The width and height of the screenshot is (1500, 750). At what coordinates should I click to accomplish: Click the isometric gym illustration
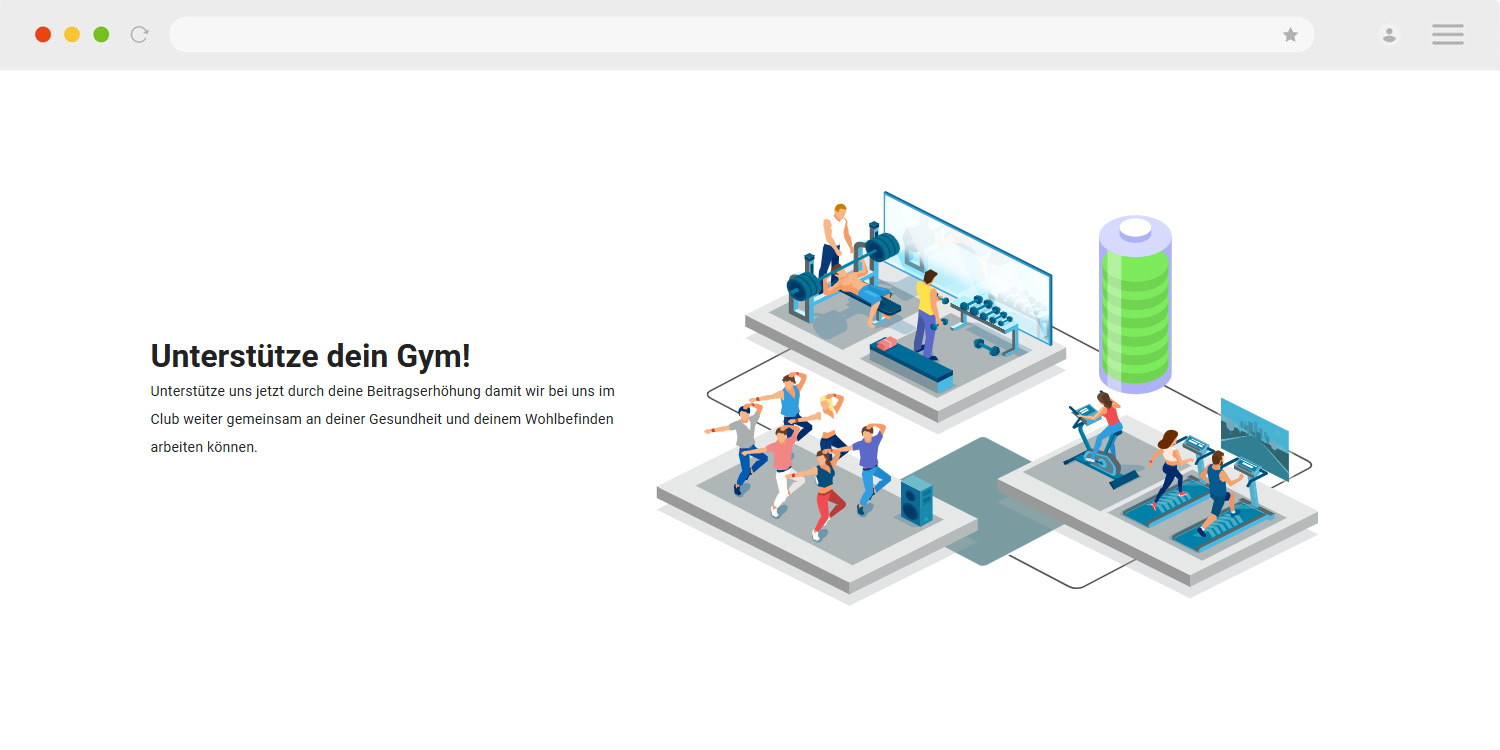click(987, 398)
